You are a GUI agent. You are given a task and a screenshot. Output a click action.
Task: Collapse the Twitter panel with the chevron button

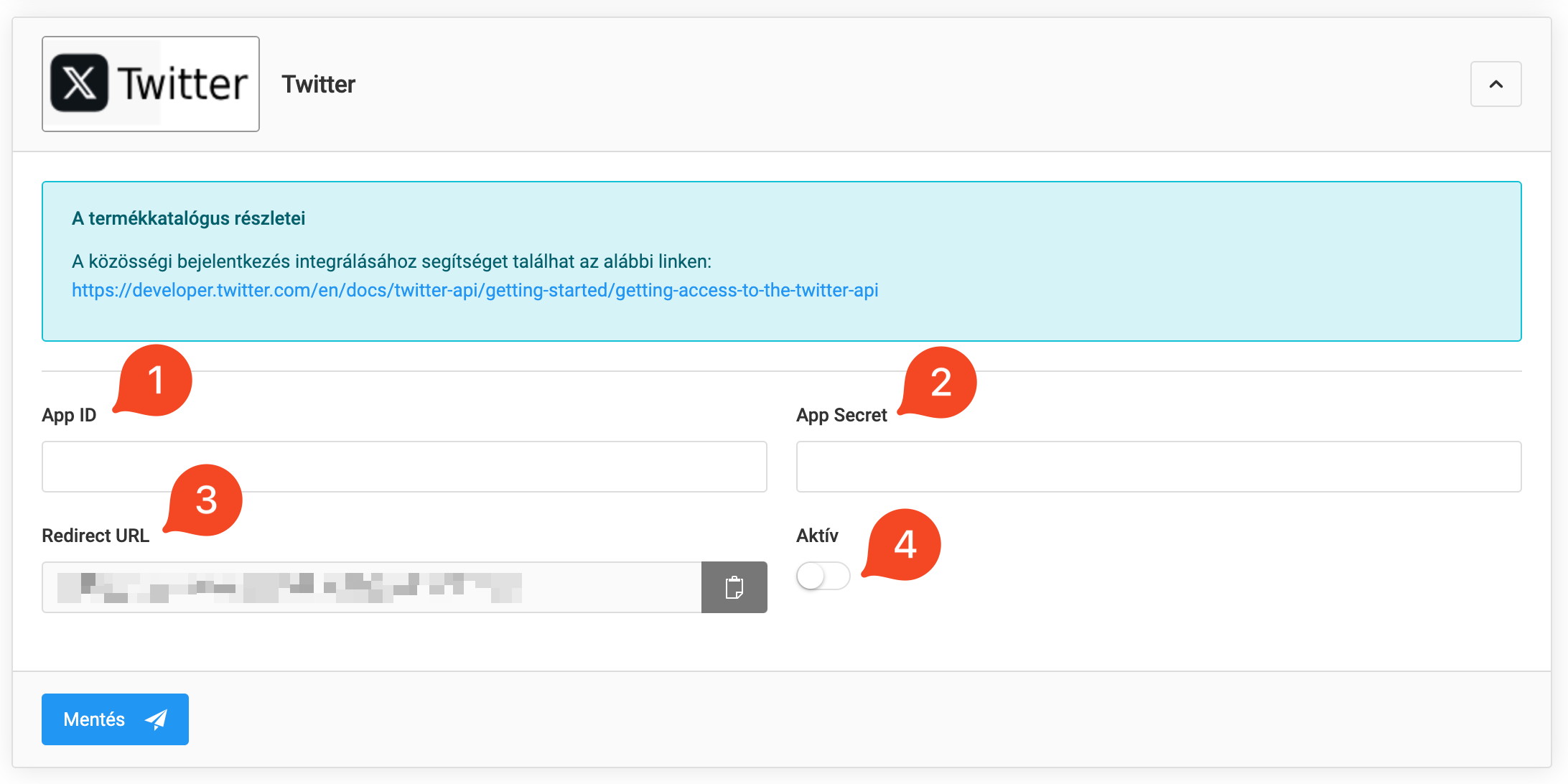[1495, 84]
